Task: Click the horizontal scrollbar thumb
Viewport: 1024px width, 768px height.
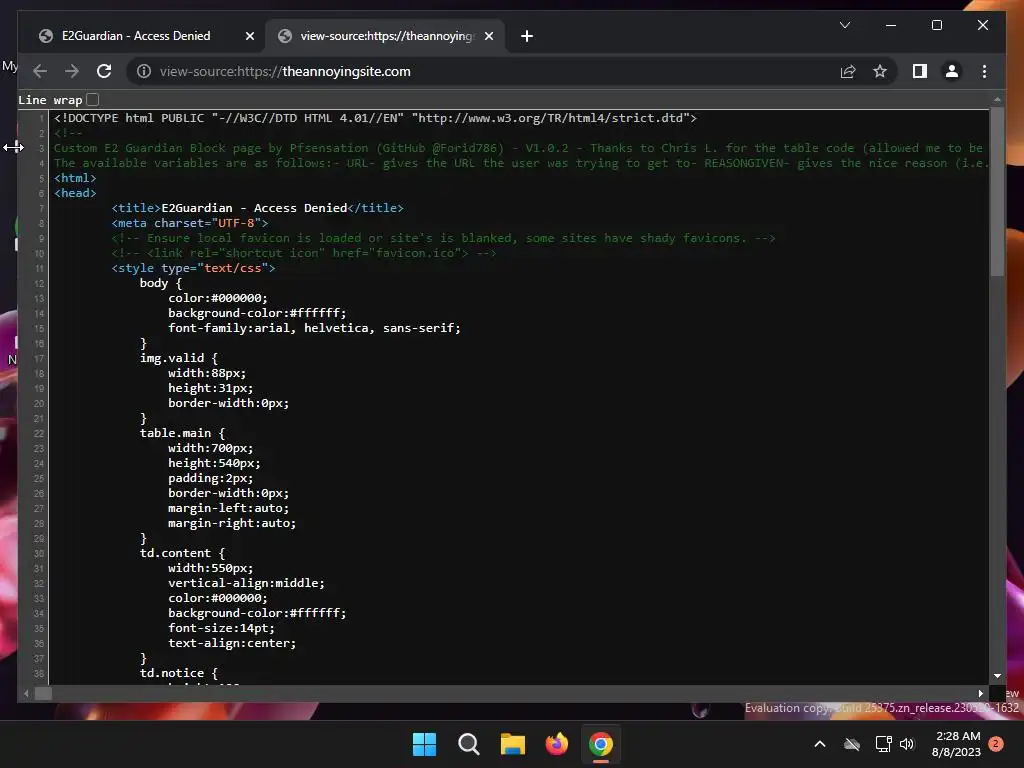Action: (43, 694)
